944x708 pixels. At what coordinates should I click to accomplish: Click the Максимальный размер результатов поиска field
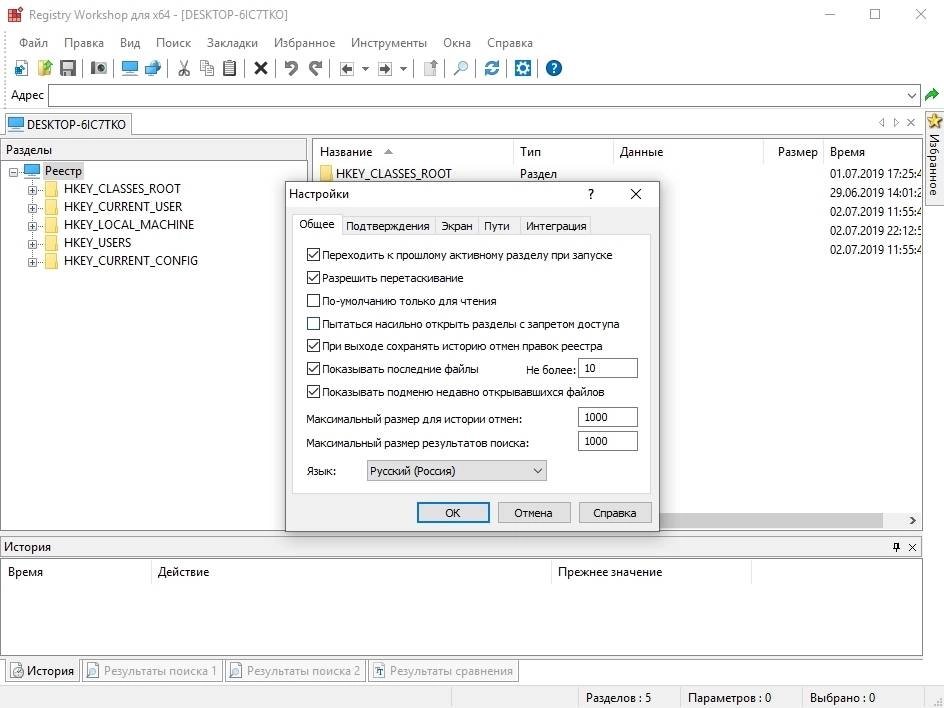click(607, 441)
